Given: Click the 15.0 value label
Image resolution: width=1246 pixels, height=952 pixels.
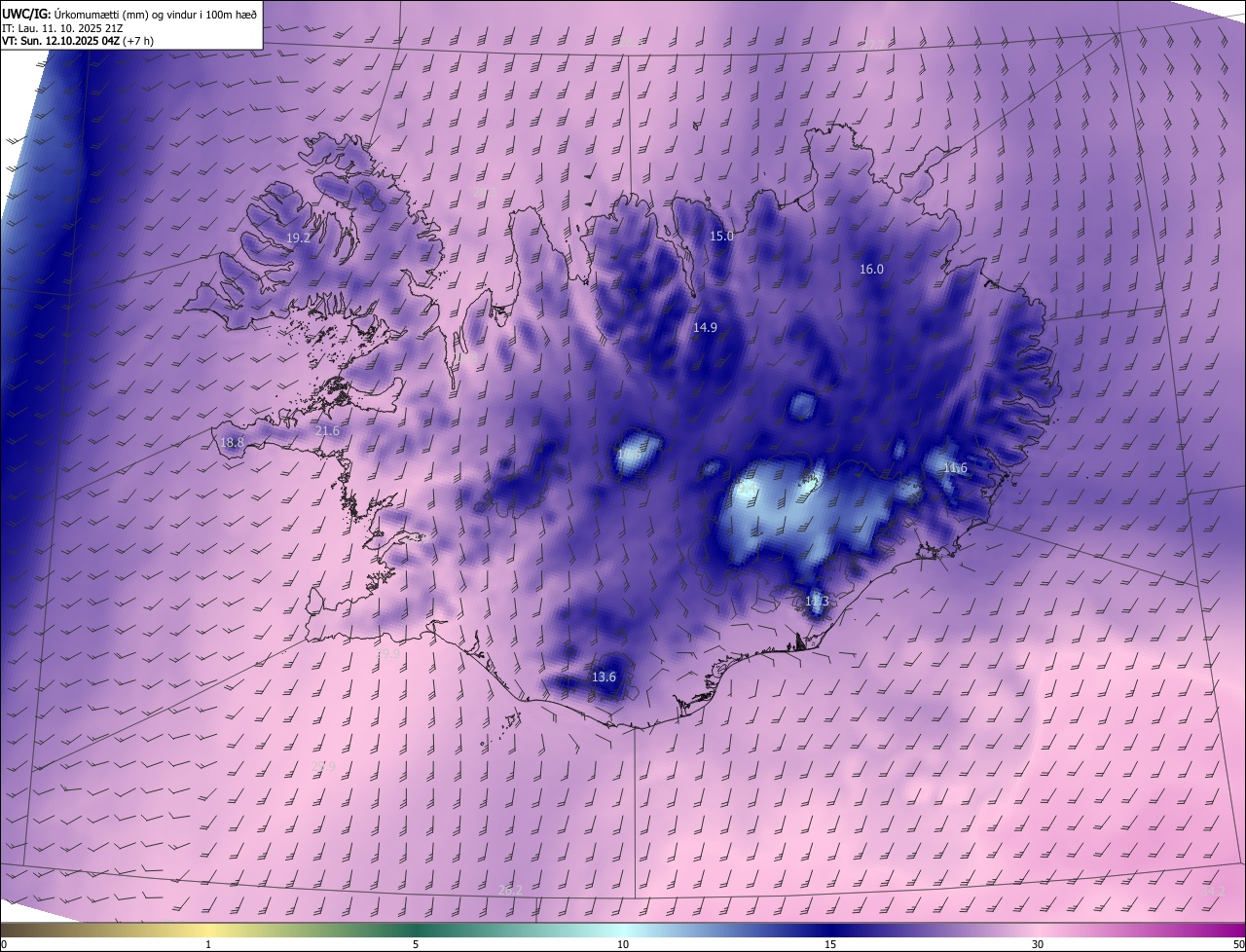Looking at the screenshot, I should click(x=721, y=237).
